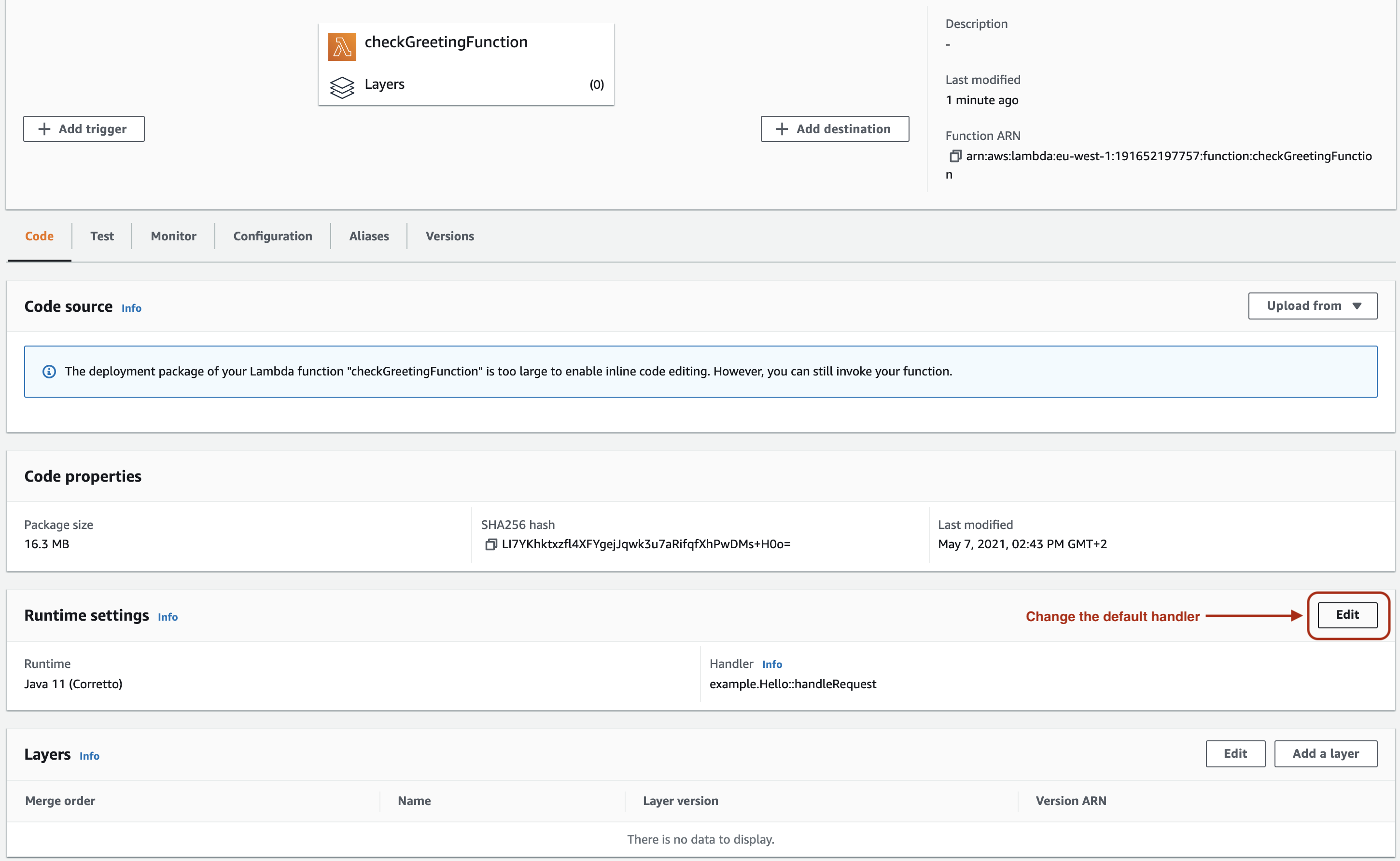The height and width of the screenshot is (861, 1400).
Task: Click the Upload from dropdown arrow
Action: 1357,306
